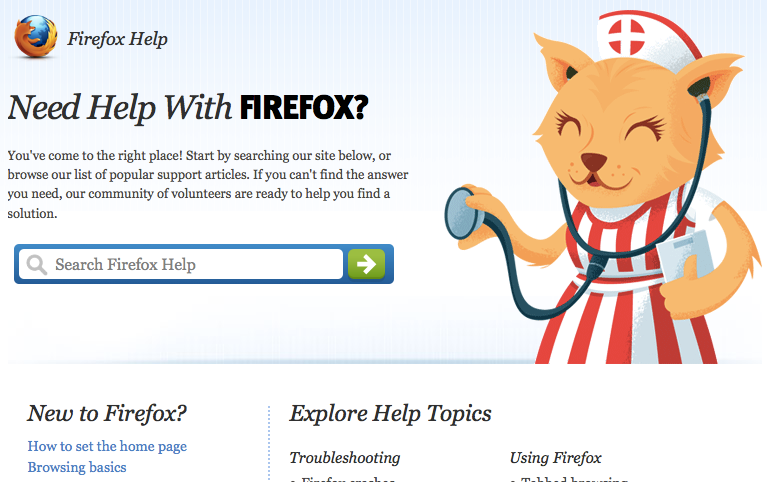Click the New to Firefox? heading
767x482 pixels.
tap(107, 413)
